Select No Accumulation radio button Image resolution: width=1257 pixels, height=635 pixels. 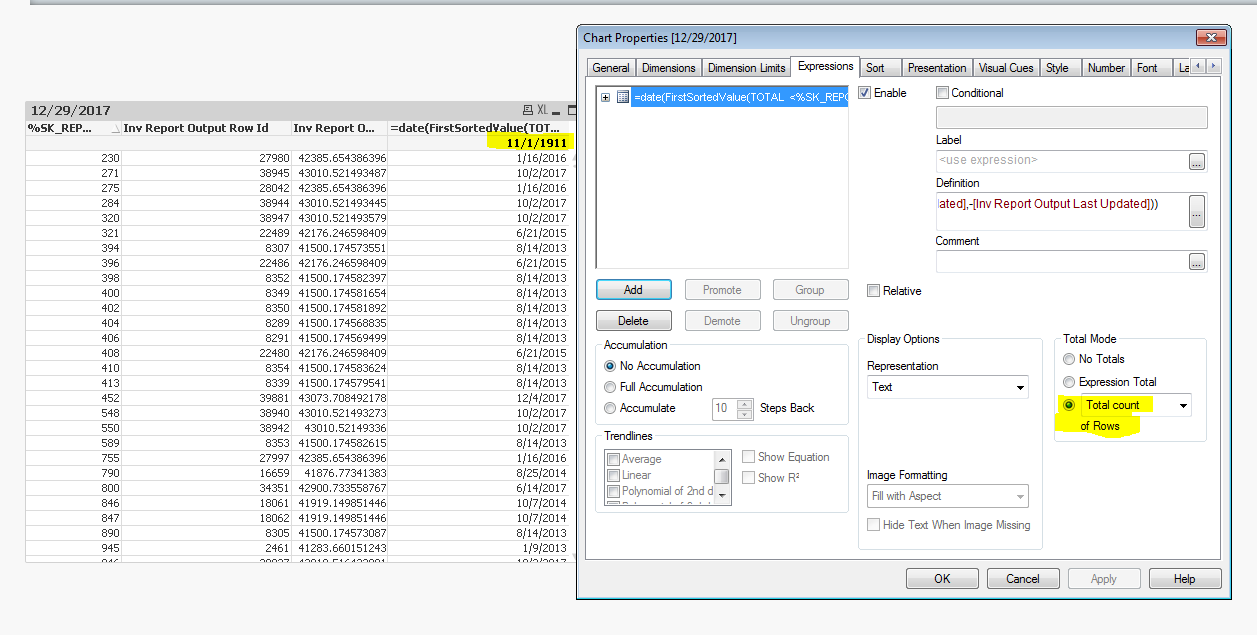click(x=610, y=366)
